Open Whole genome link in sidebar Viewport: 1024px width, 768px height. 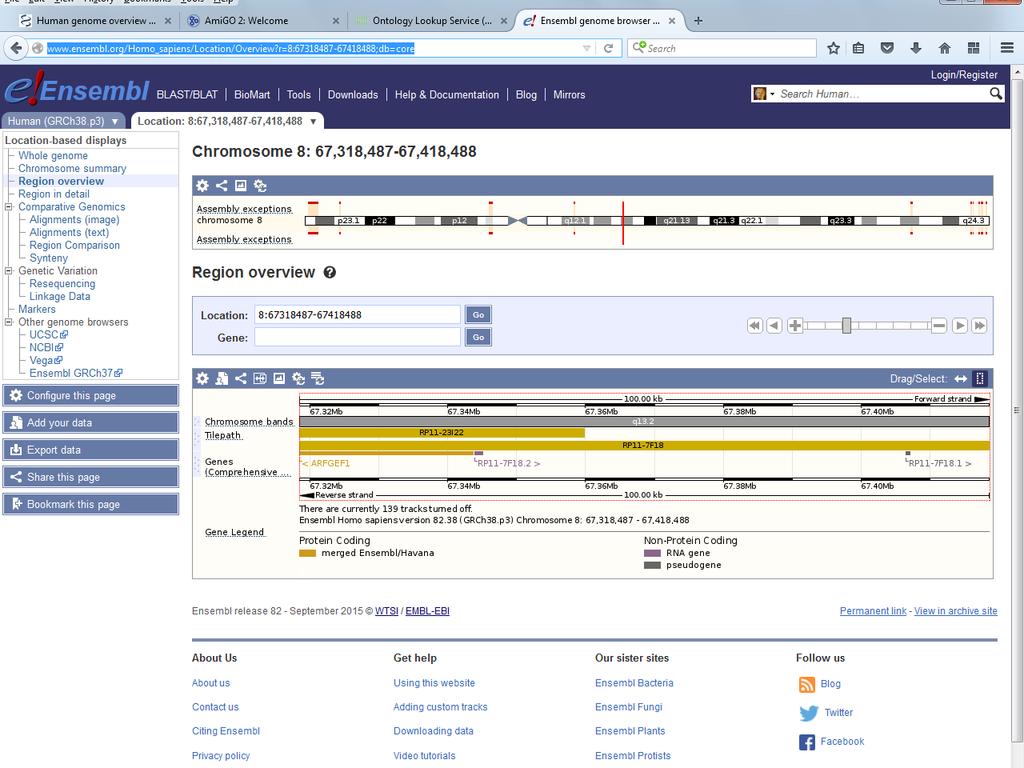(x=53, y=155)
